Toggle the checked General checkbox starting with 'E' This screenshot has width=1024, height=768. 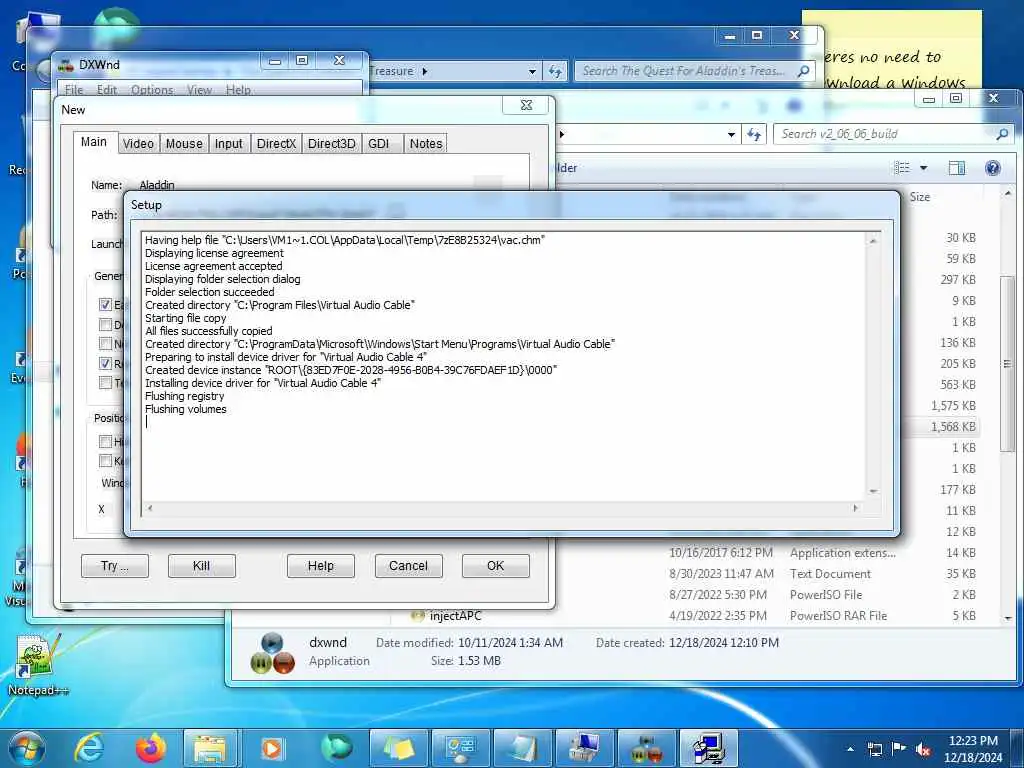(x=105, y=304)
